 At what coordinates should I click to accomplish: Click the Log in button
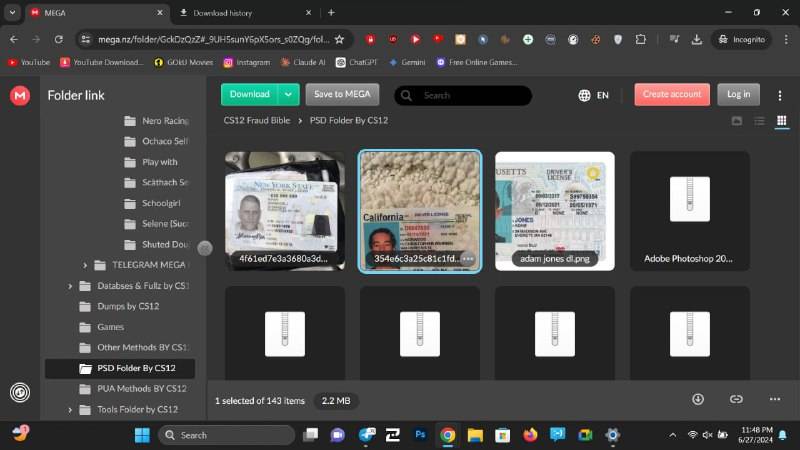coord(738,94)
